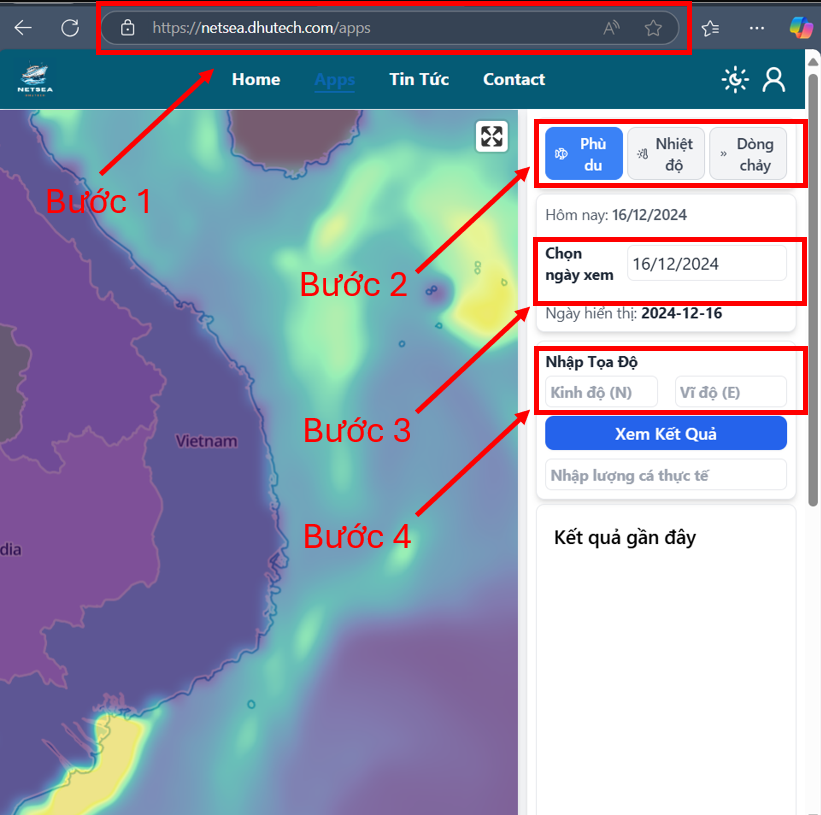Focus Nhập lượng cá thực tế field

coord(665,475)
